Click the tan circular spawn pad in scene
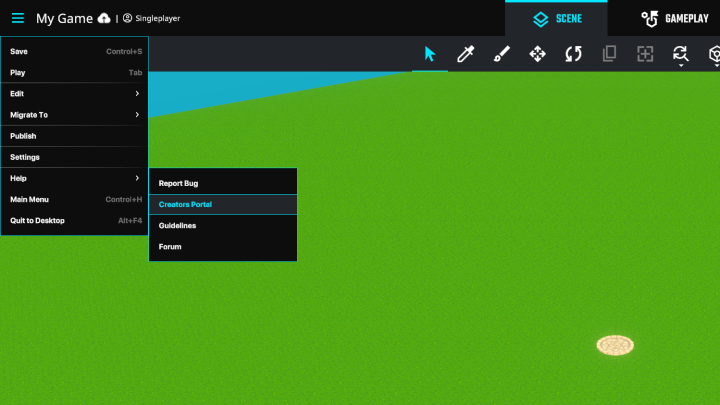This screenshot has height=405, width=720. click(615, 345)
